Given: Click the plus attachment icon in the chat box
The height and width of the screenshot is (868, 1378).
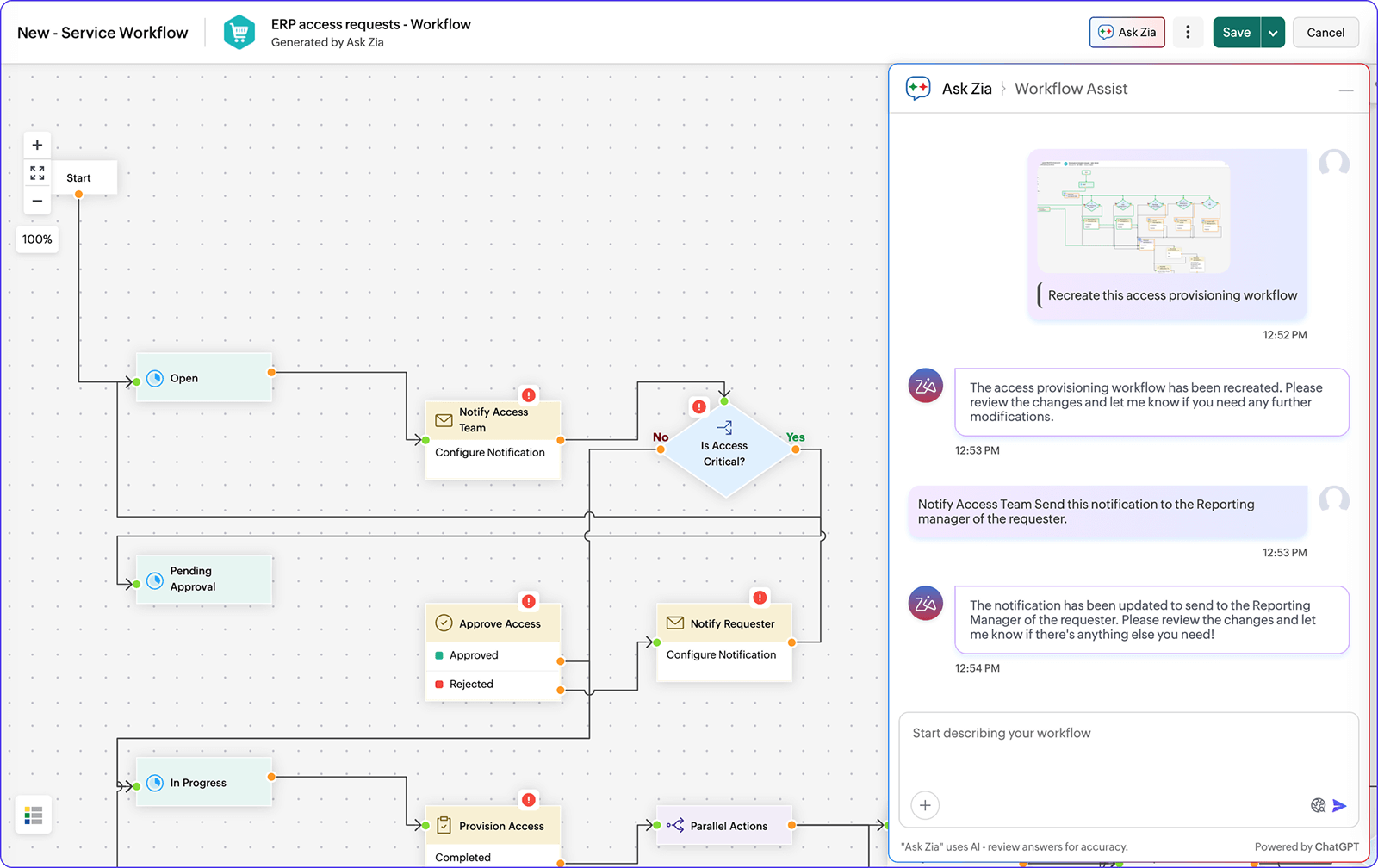Looking at the screenshot, I should pyautogui.click(x=924, y=805).
